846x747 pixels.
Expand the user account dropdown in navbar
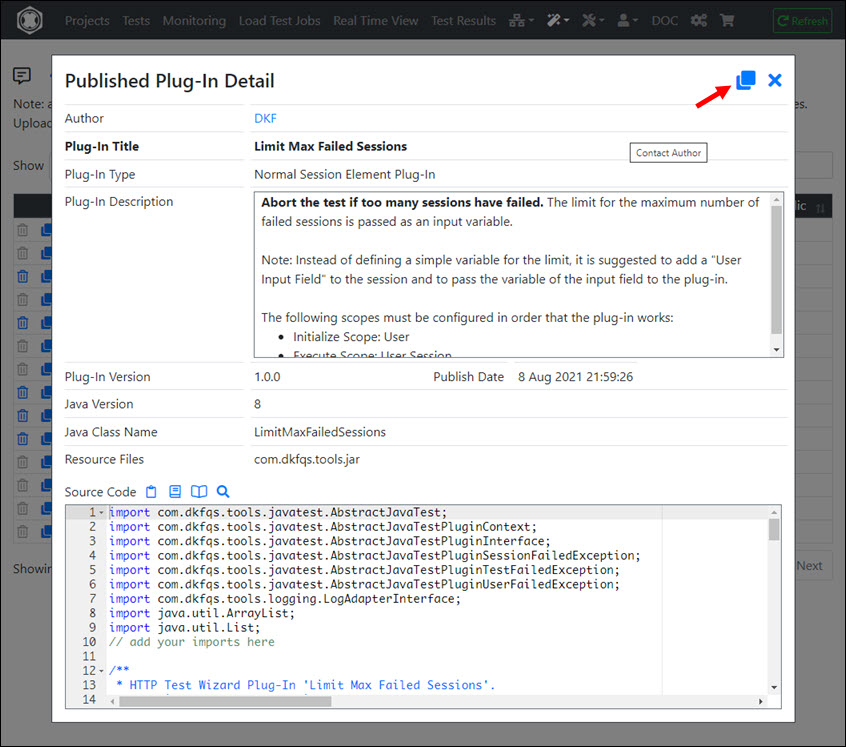627,21
